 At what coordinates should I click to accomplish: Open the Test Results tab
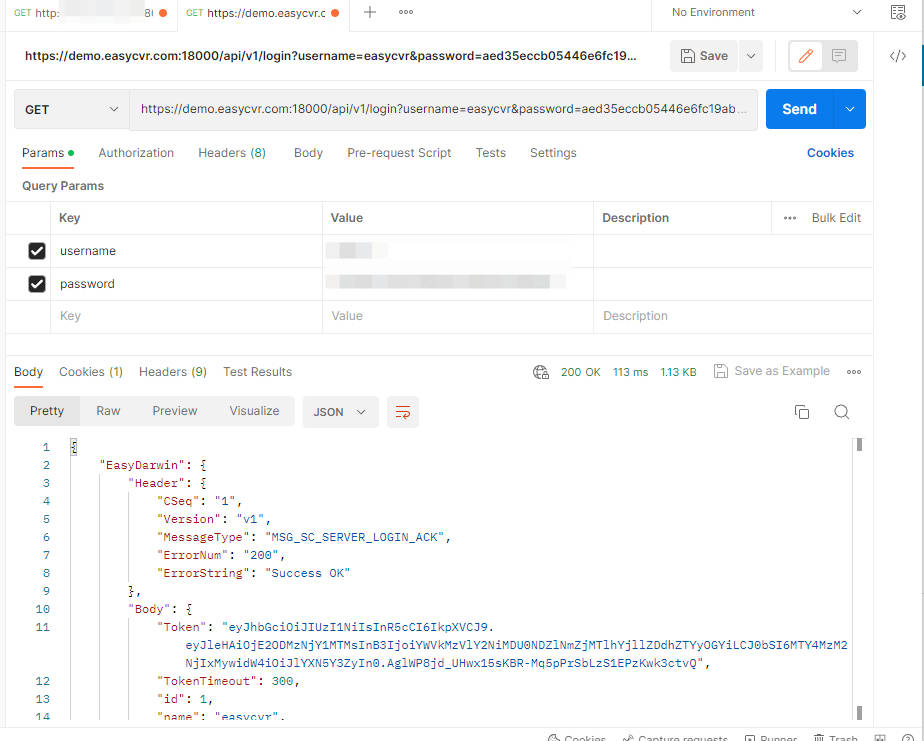click(x=258, y=372)
